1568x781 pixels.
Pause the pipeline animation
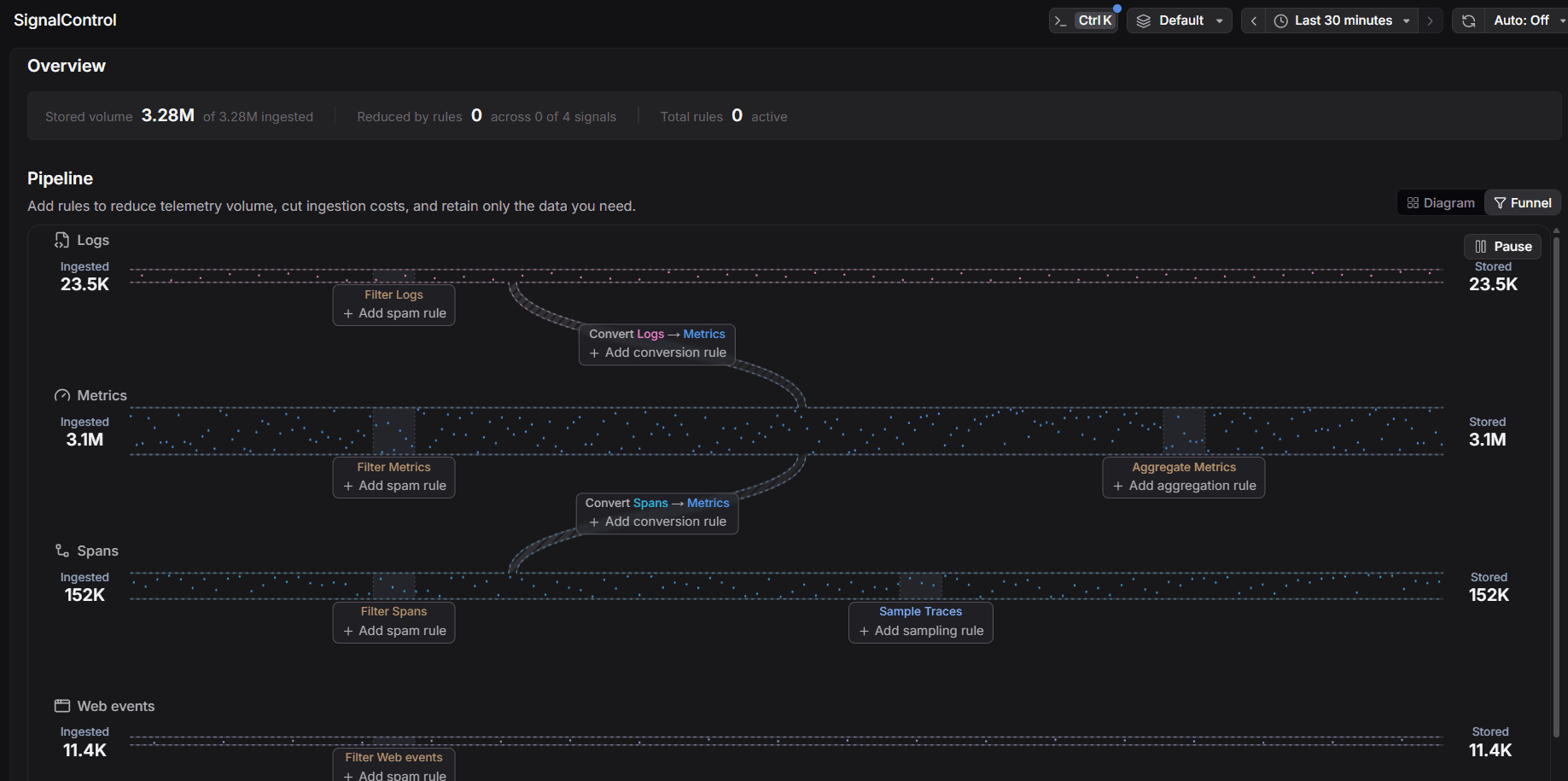(x=1503, y=247)
